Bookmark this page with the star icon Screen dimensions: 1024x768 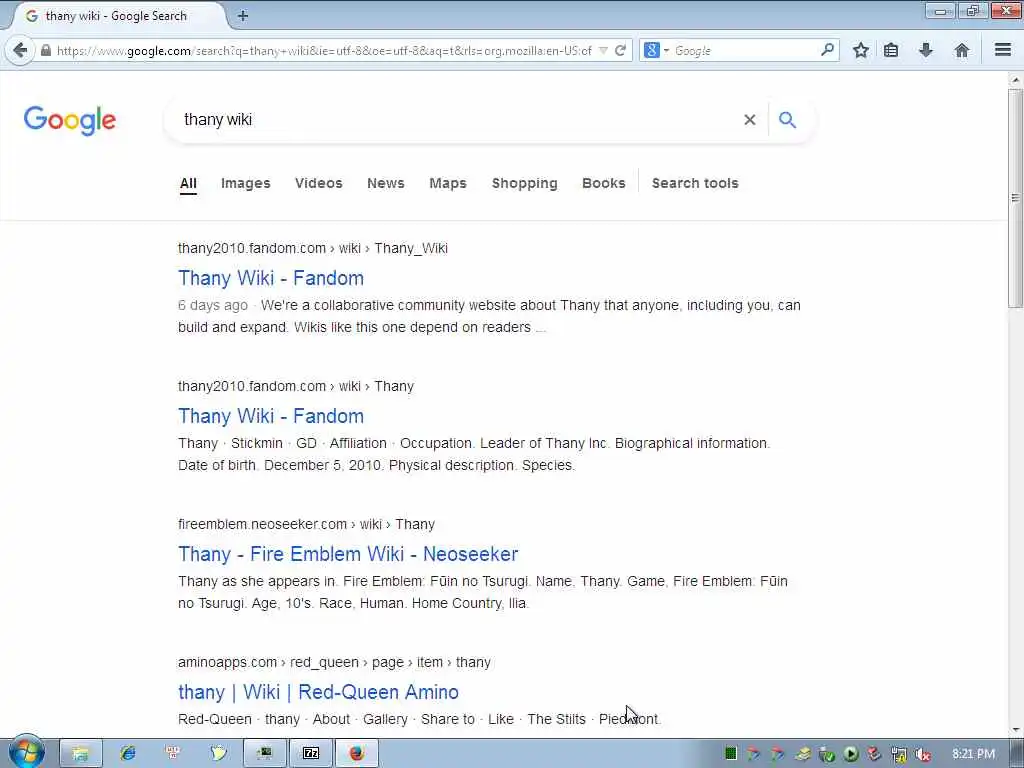point(861,50)
